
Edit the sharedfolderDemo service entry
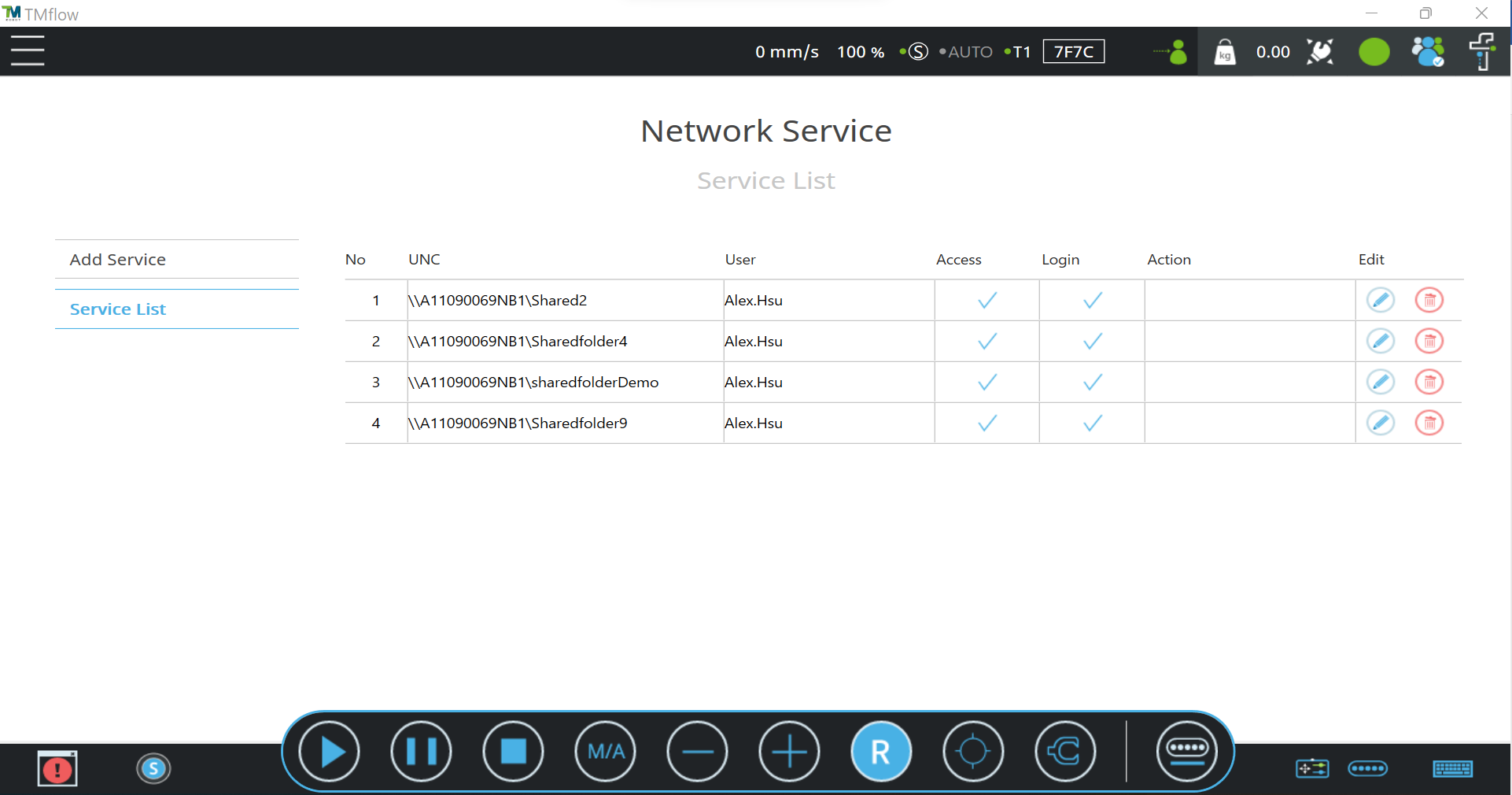[x=1380, y=382]
